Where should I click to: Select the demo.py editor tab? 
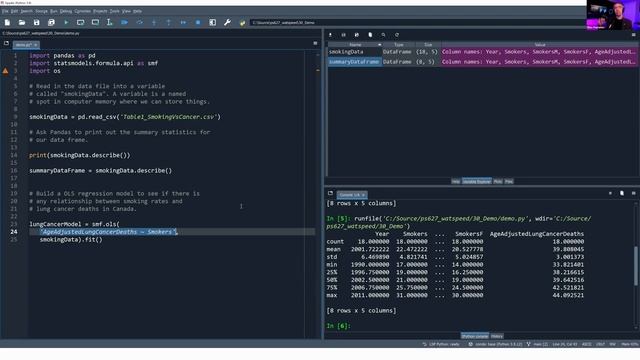pyautogui.click(x=26, y=44)
